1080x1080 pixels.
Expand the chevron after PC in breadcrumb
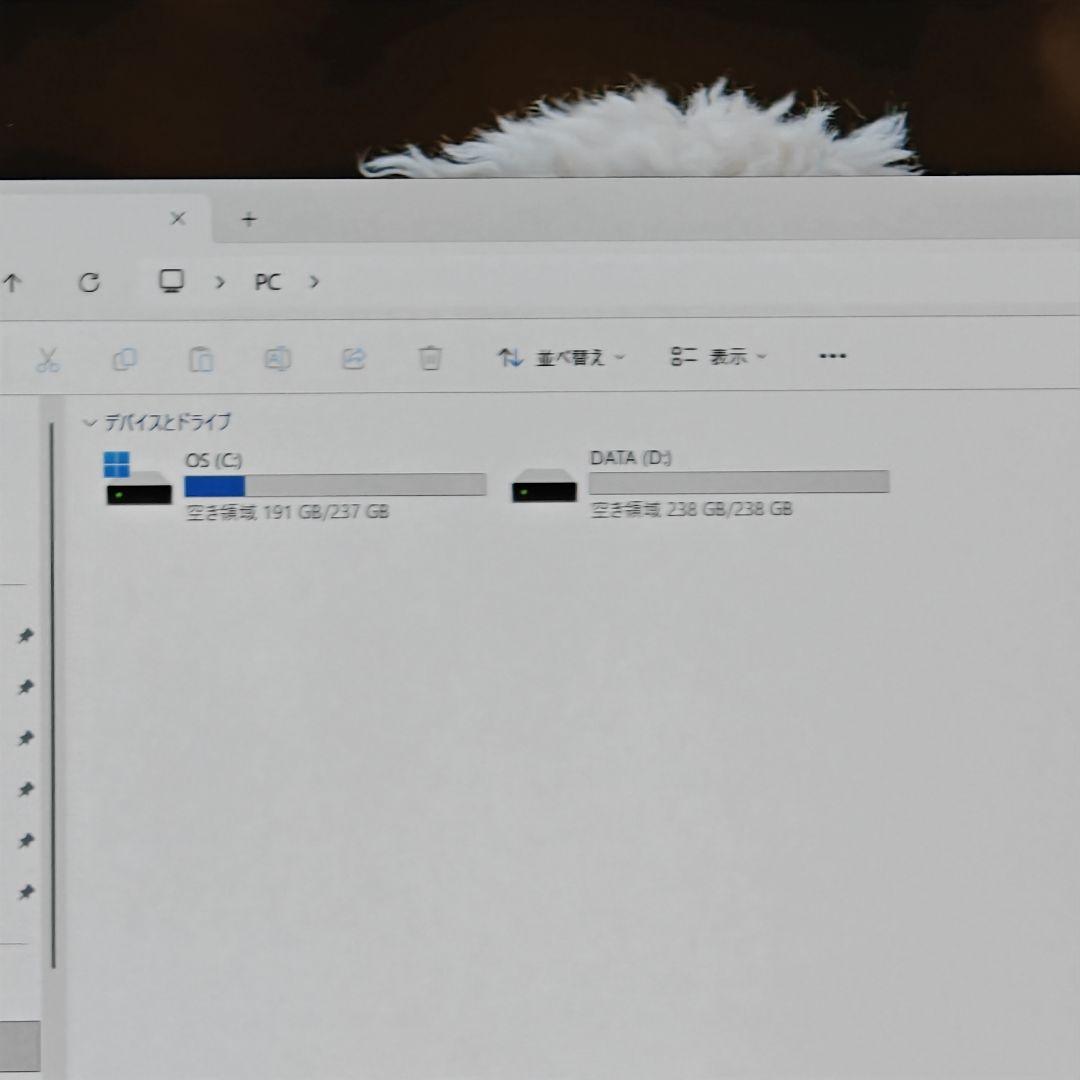[314, 282]
